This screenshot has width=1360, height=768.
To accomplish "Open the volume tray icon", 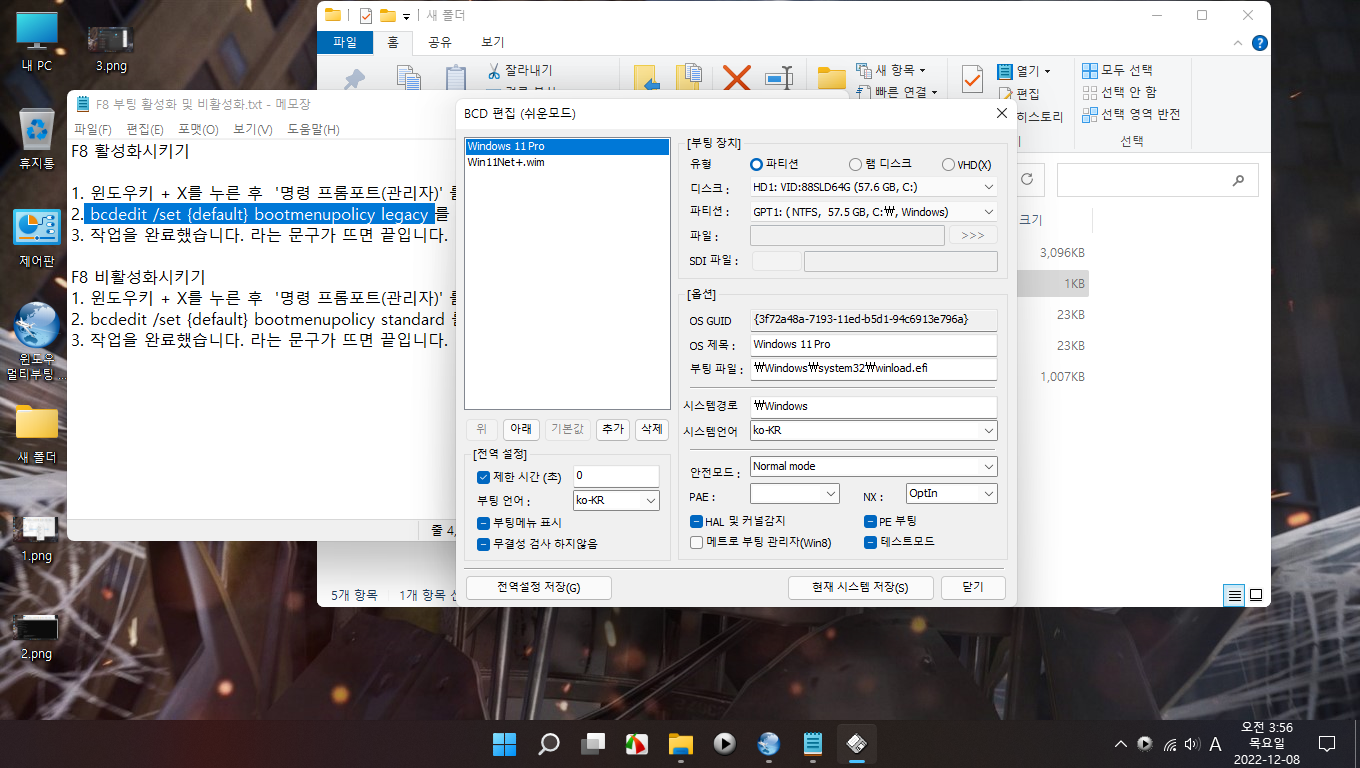I will tap(1192, 744).
